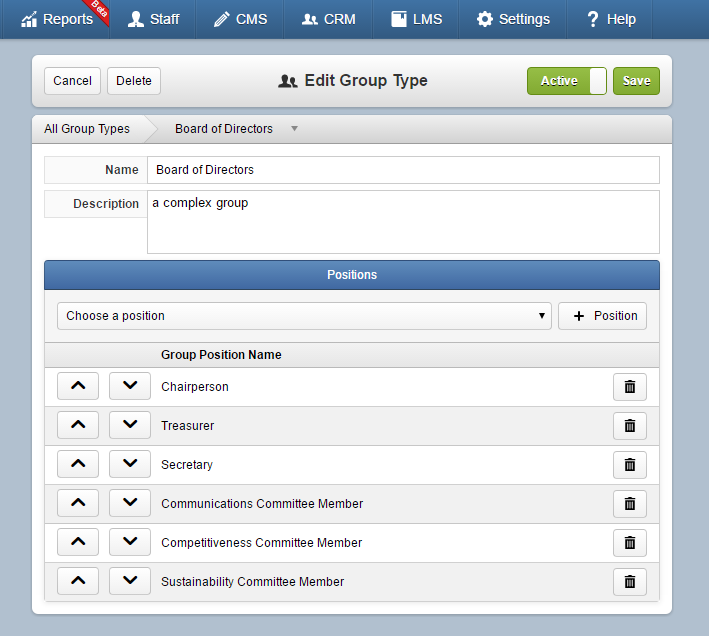
Task: Open the Help menu
Action: click(610, 19)
